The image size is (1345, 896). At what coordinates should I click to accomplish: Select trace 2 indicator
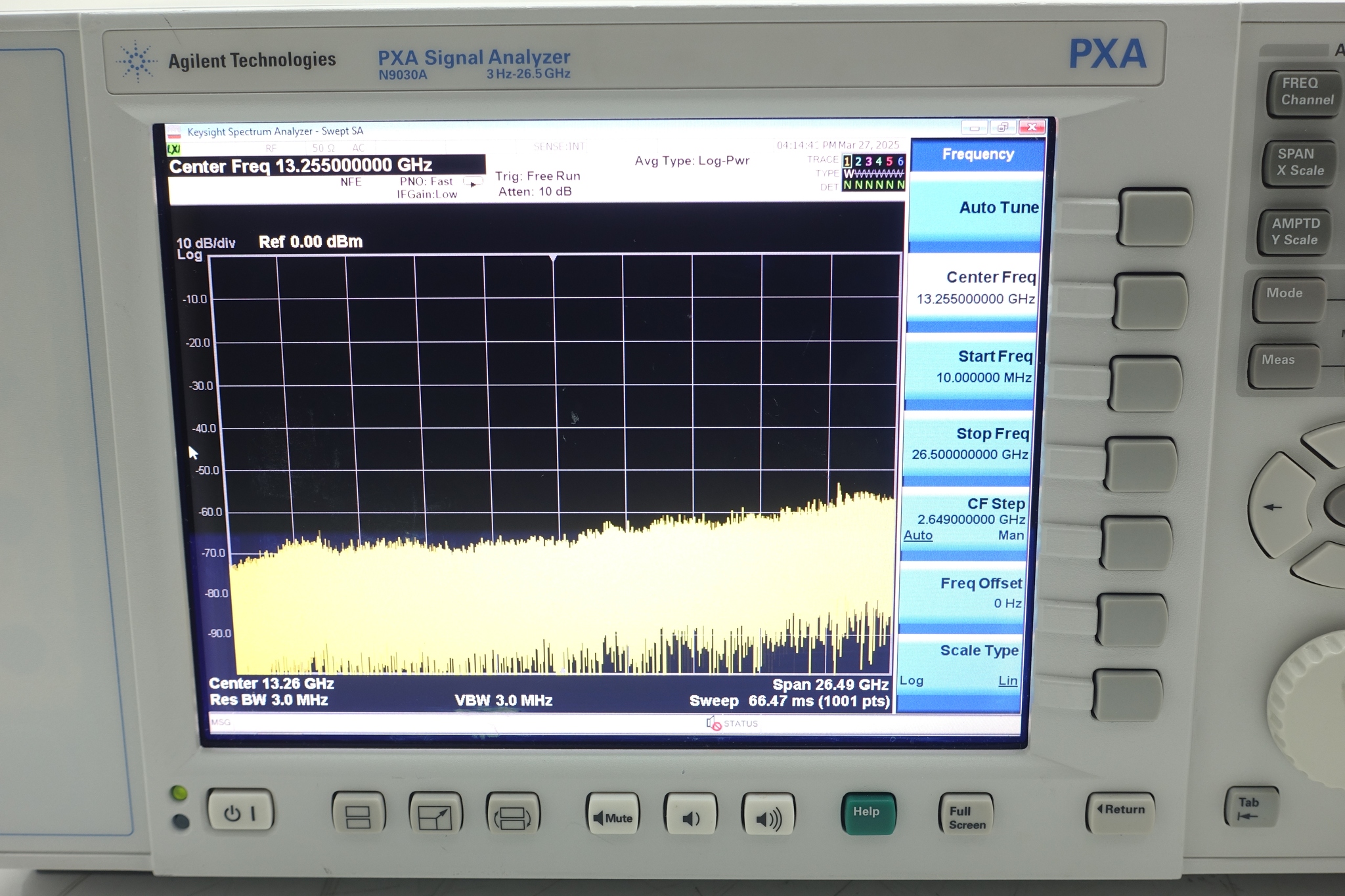[858, 161]
